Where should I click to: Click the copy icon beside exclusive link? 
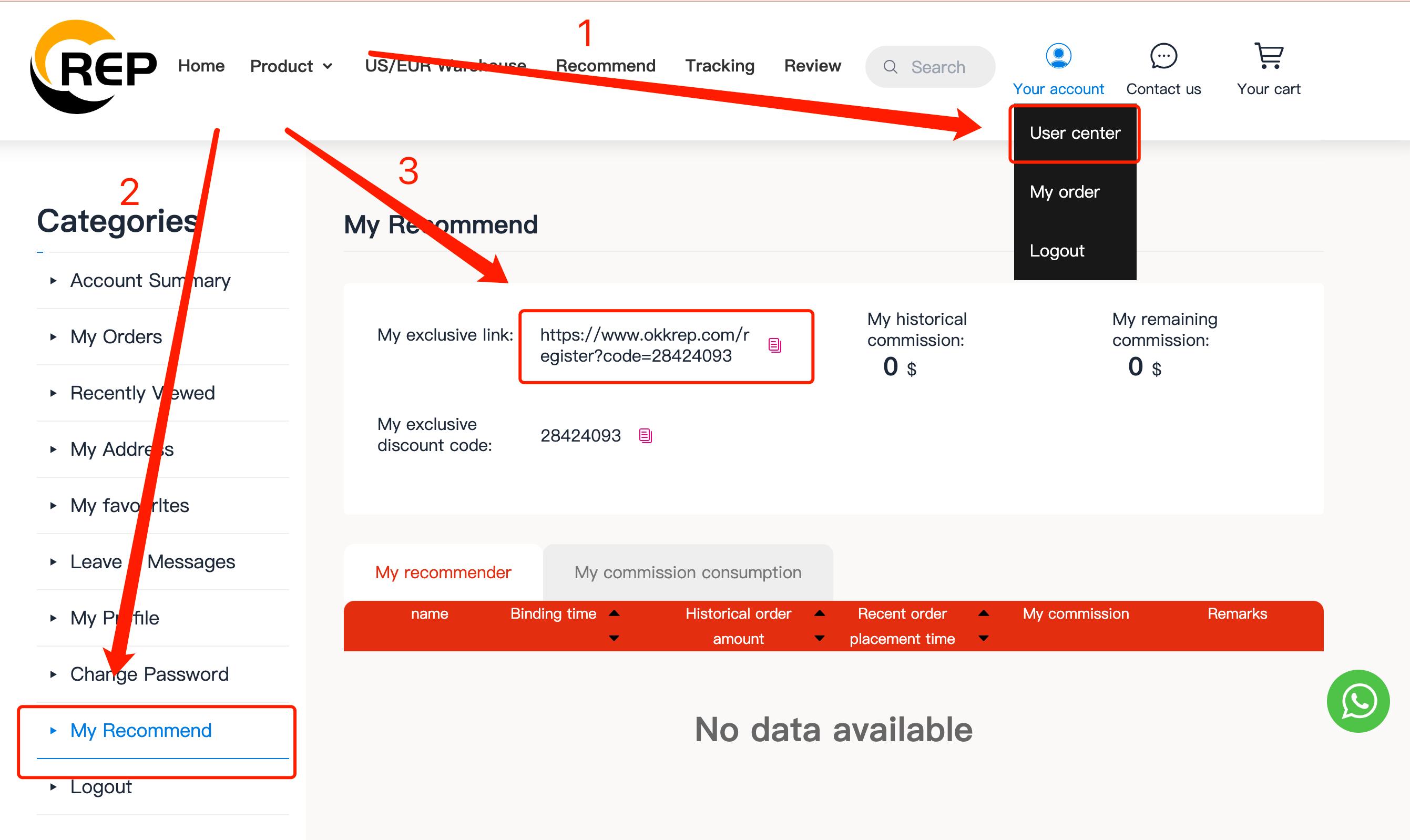pyautogui.click(x=774, y=345)
